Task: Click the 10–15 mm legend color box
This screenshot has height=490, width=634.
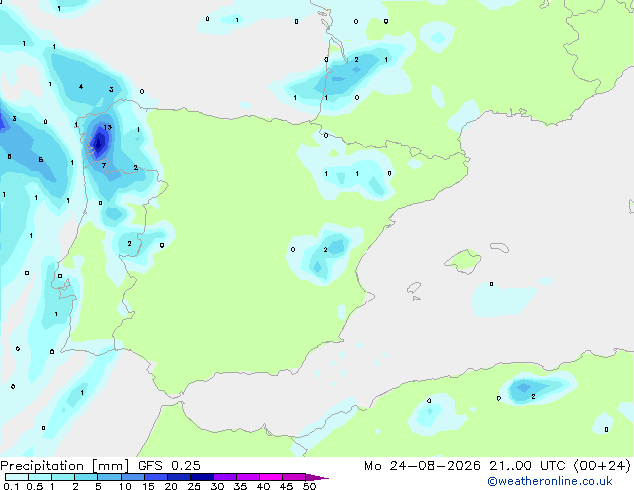Action: [133, 477]
